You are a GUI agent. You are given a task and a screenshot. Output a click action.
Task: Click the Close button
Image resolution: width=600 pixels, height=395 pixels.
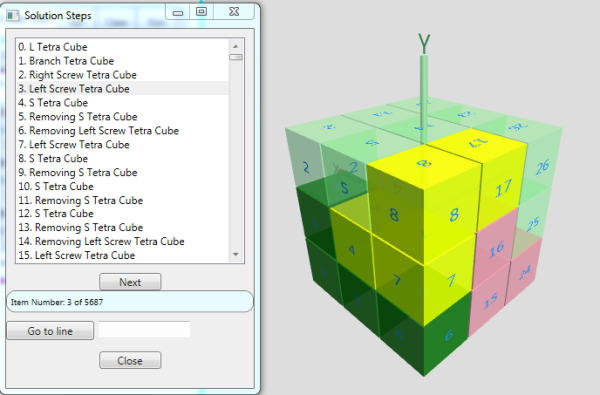tap(130, 361)
